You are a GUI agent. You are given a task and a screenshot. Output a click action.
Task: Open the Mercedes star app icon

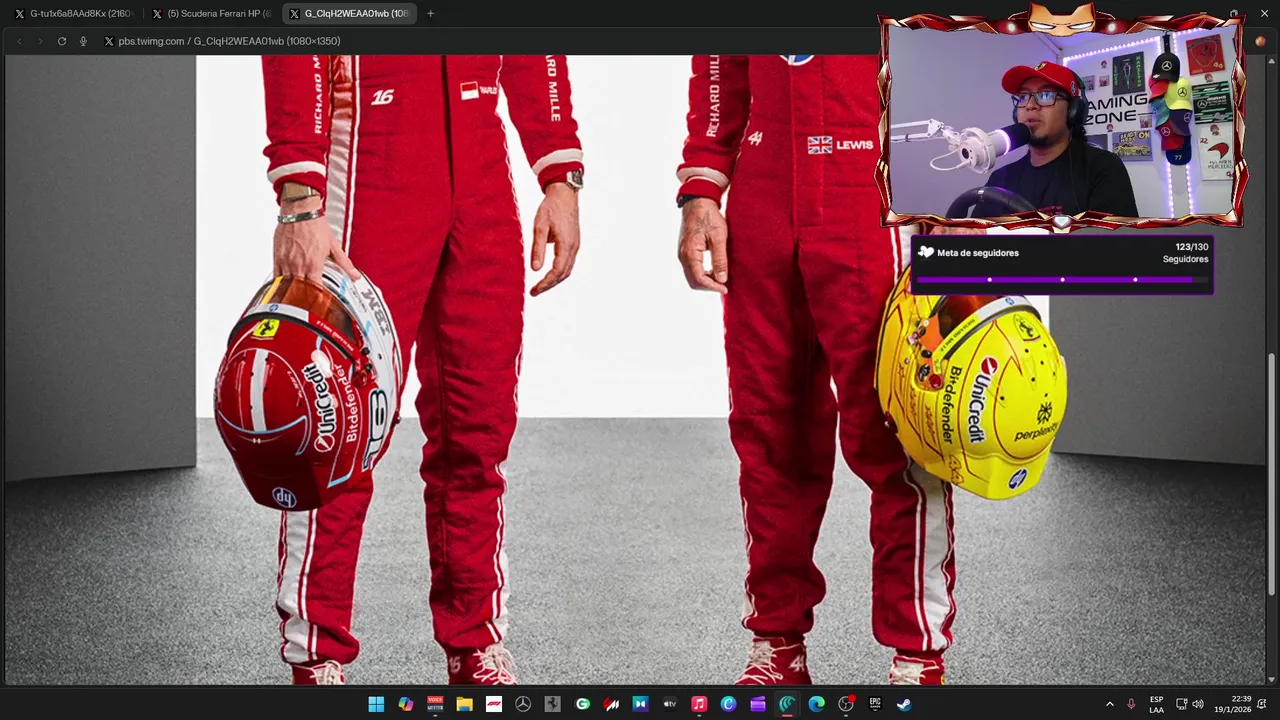click(x=523, y=704)
